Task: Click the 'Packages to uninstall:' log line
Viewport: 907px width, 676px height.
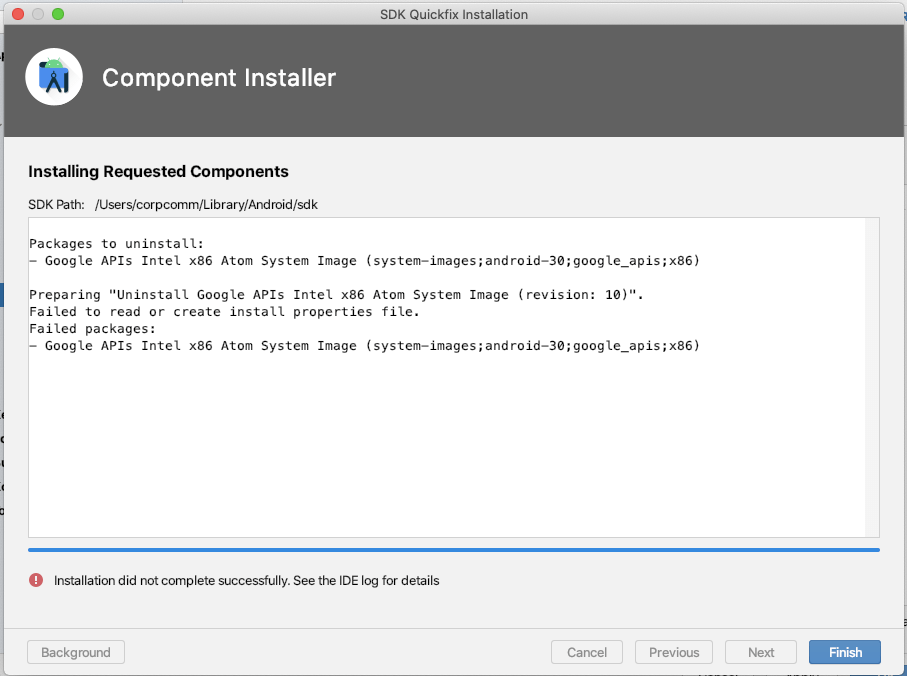Action: click(x=116, y=243)
